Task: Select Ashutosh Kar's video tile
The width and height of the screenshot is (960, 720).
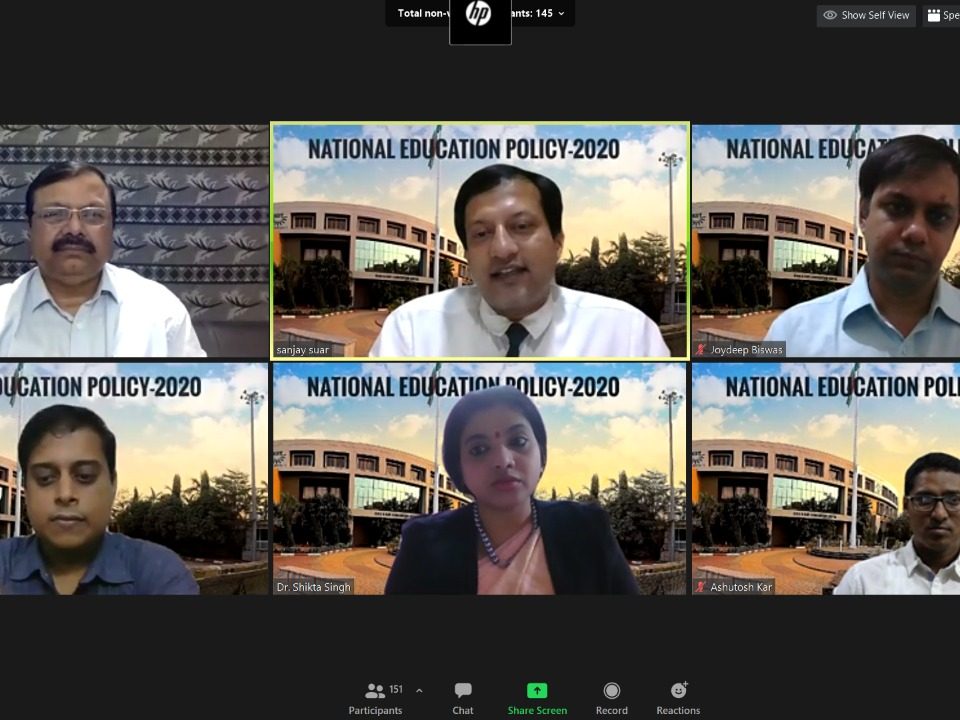Action: pos(826,478)
